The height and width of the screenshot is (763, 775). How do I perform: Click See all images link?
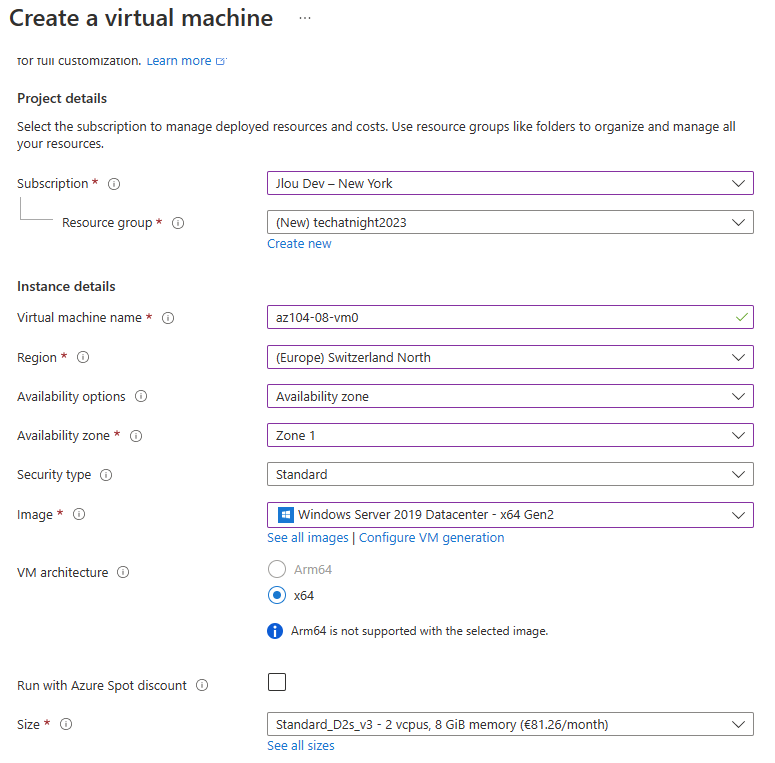(308, 538)
